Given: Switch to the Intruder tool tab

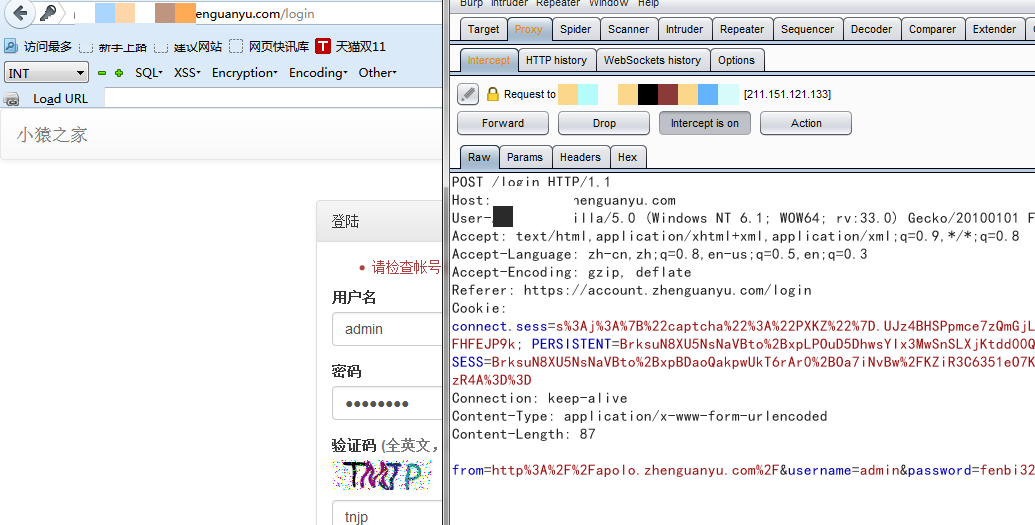Looking at the screenshot, I should click(x=684, y=29).
